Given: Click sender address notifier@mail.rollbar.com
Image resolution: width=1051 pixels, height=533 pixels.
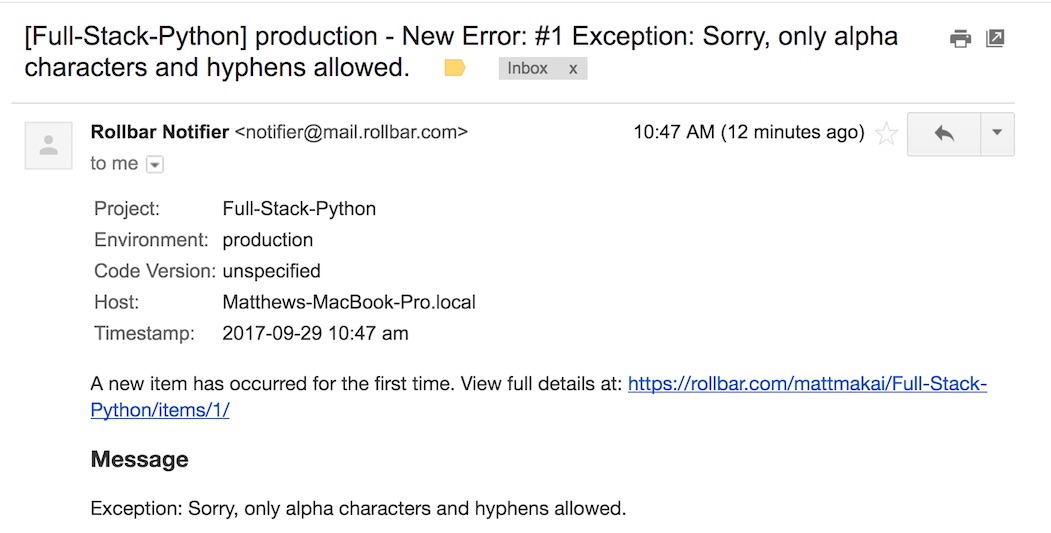Looking at the screenshot, I should pos(351,132).
